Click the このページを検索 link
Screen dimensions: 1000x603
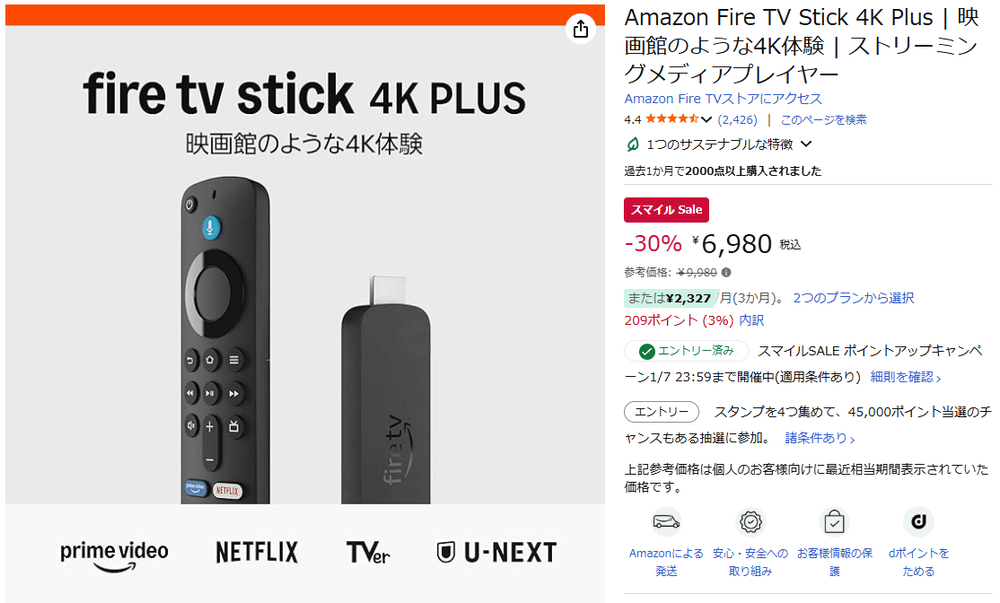click(823, 120)
